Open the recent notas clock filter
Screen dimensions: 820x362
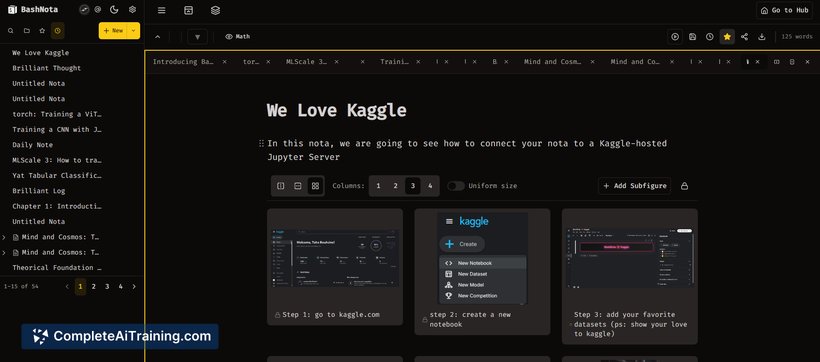(x=58, y=31)
